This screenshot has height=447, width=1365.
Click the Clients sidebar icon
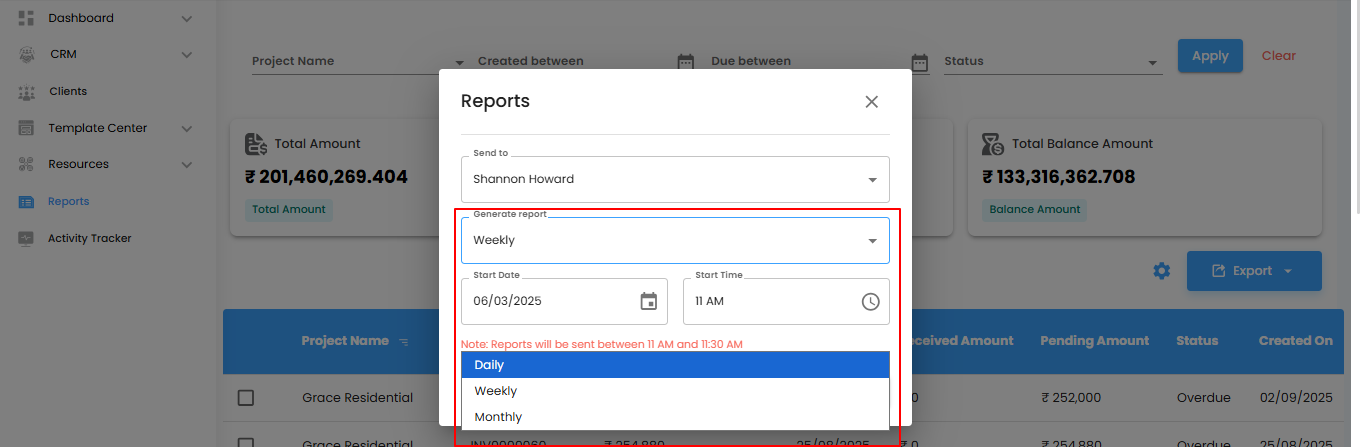[x=26, y=92]
